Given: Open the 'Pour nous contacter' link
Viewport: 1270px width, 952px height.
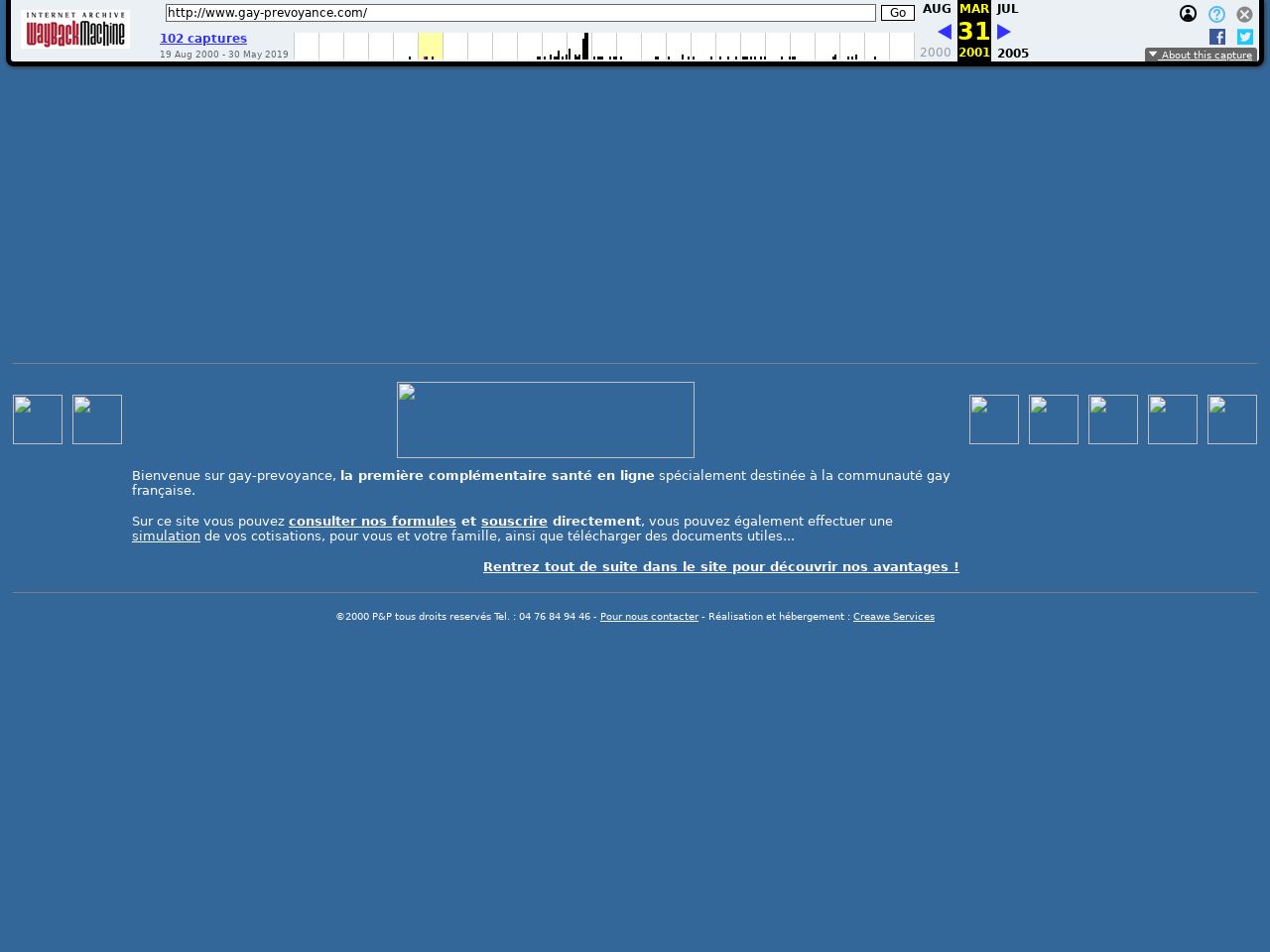Looking at the screenshot, I should pos(649,617).
